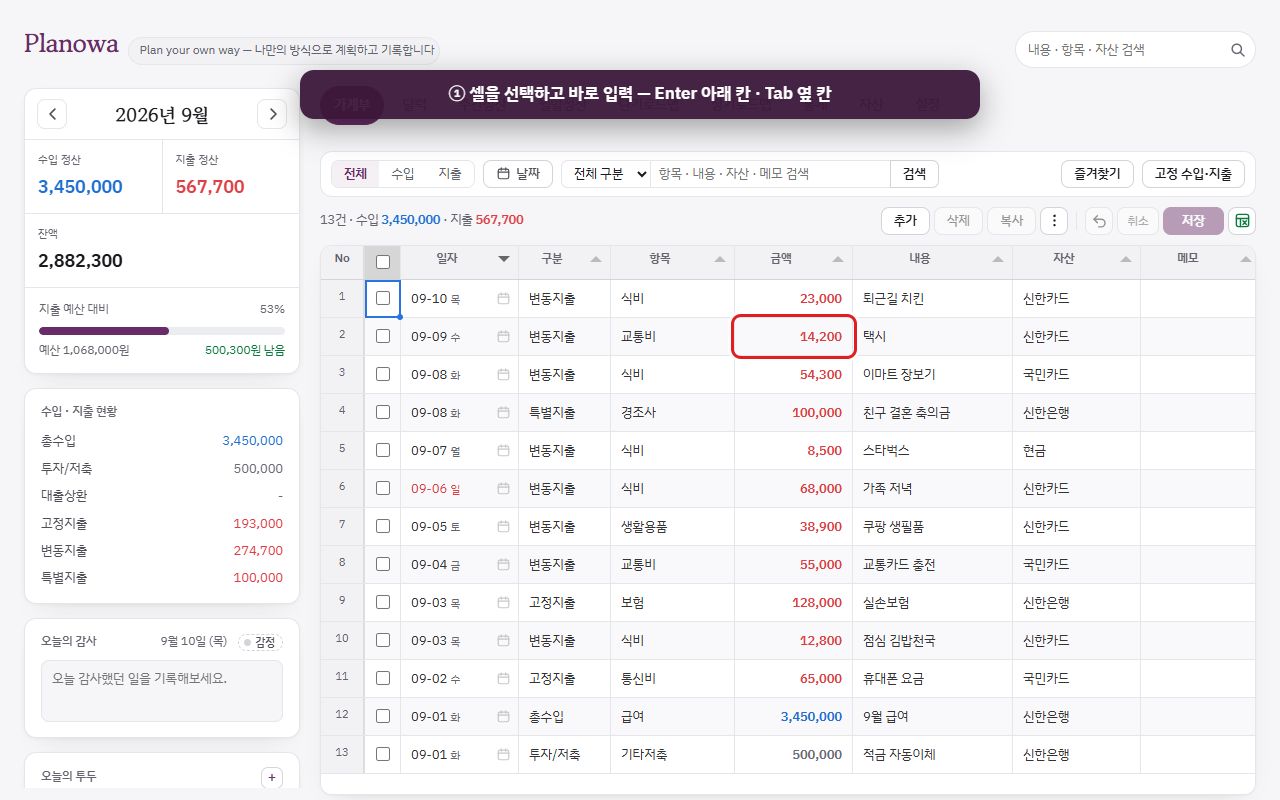Switch to the 수입 filter tab
Image resolution: width=1280 pixels, height=800 pixels.
click(403, 174)
